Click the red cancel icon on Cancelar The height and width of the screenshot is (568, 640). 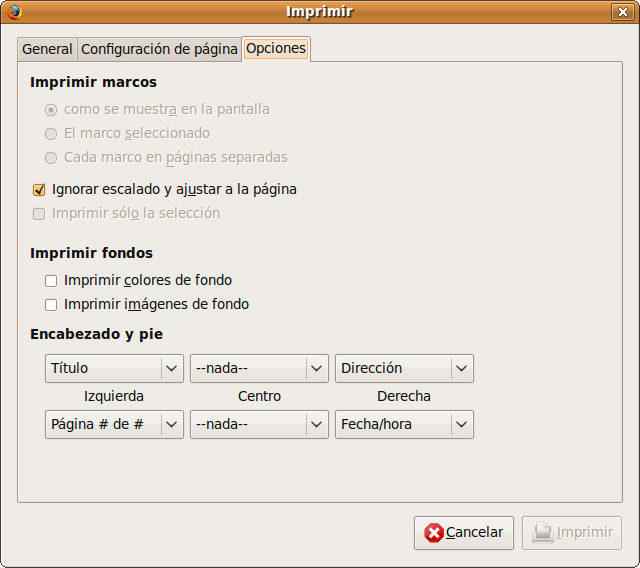coord(434,533)
